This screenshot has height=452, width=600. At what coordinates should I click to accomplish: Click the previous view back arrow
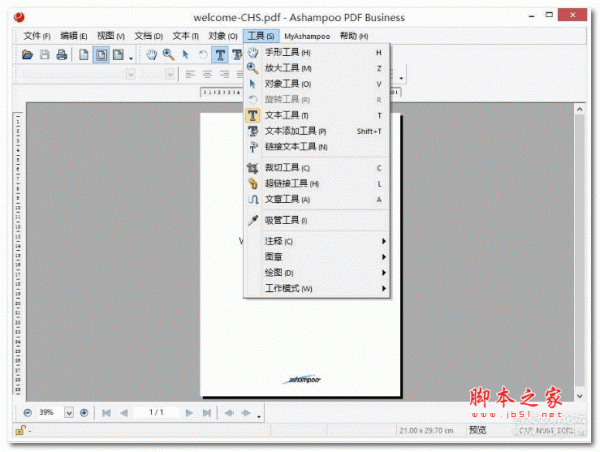tap(229, 413)
